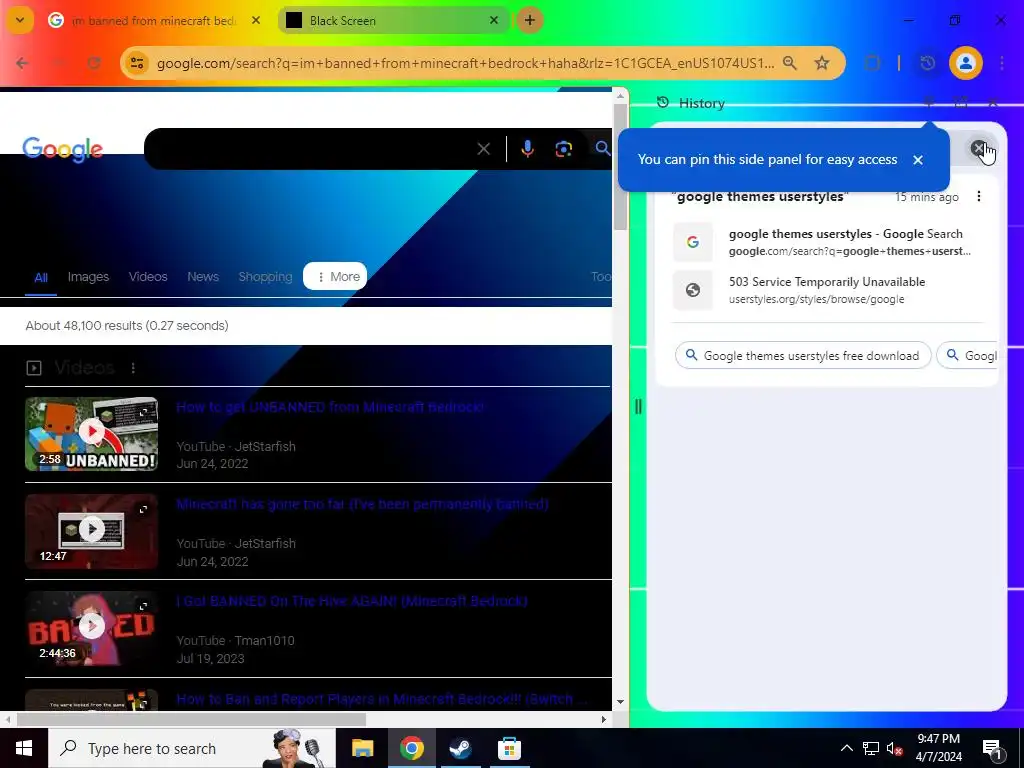Select the All results tab

tap(40, 278)
